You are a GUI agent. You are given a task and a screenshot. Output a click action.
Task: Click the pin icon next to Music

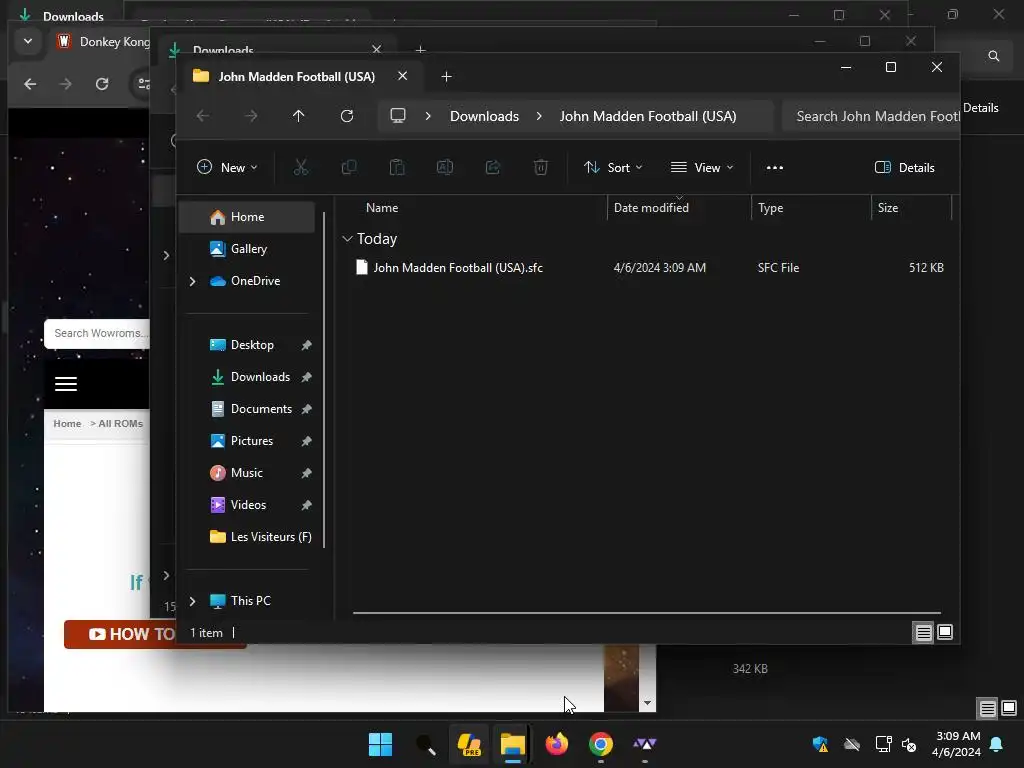pyautogui.click(x=306, y=473)
